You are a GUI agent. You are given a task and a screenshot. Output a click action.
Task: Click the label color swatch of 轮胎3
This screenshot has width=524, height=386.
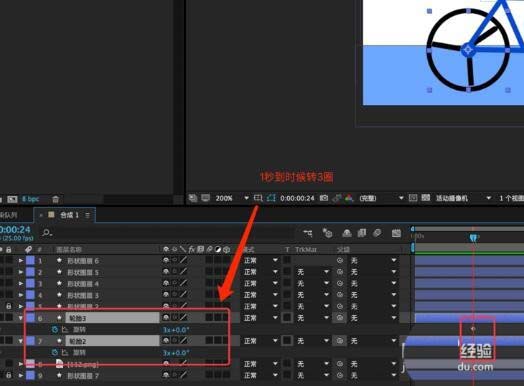pos(30,317)
